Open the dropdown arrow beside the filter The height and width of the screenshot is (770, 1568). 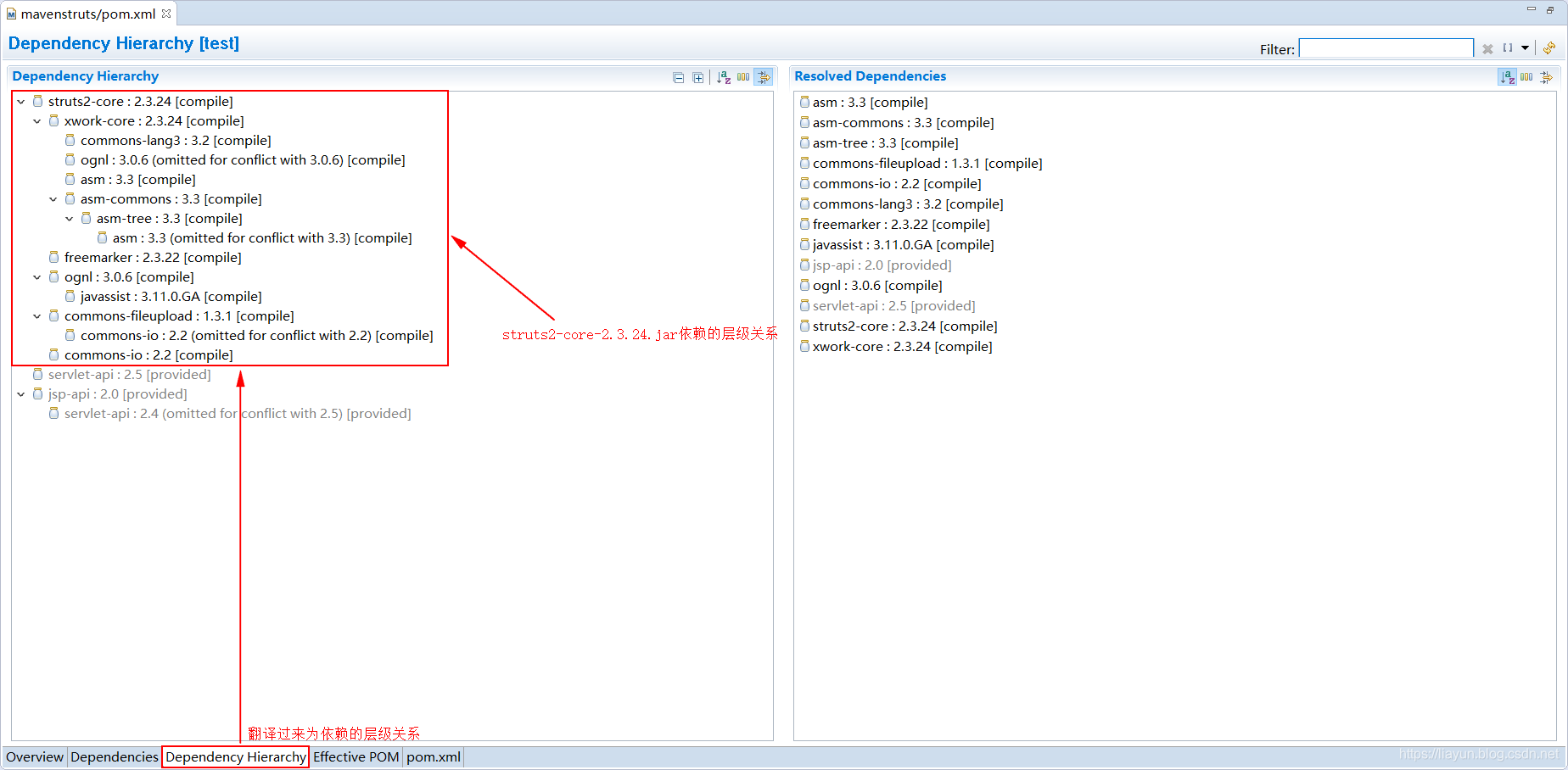(x=1525, y=48)
